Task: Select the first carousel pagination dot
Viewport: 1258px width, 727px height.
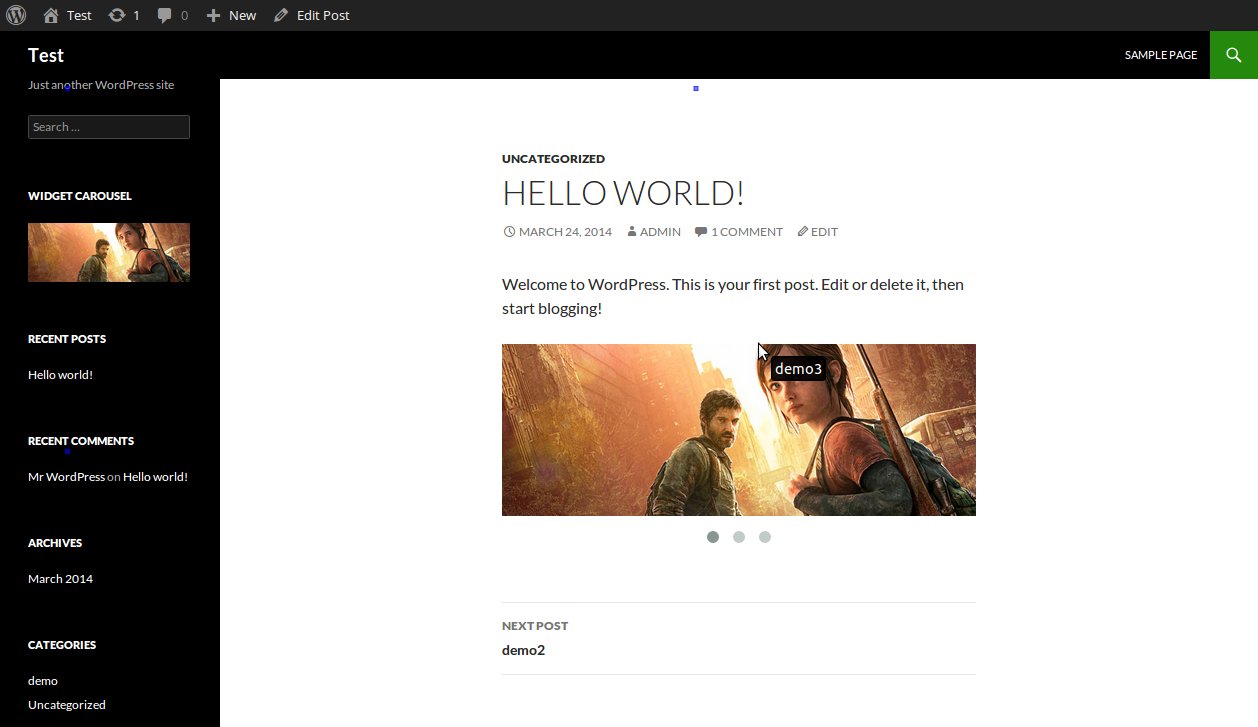Action: click(x=713, y=537)
